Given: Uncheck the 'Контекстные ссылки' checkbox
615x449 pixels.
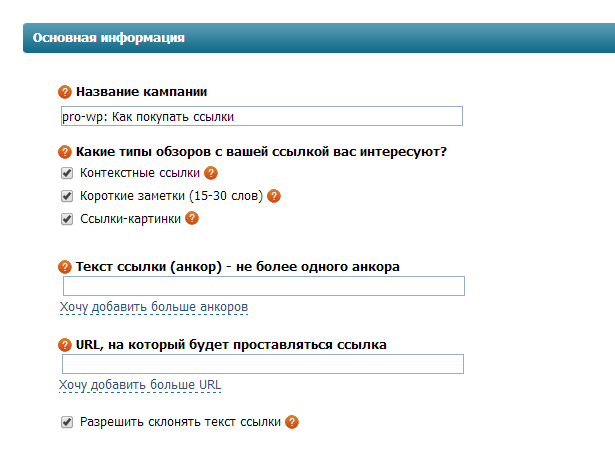Looking at the screenshot, I should [x=68, y=173].
